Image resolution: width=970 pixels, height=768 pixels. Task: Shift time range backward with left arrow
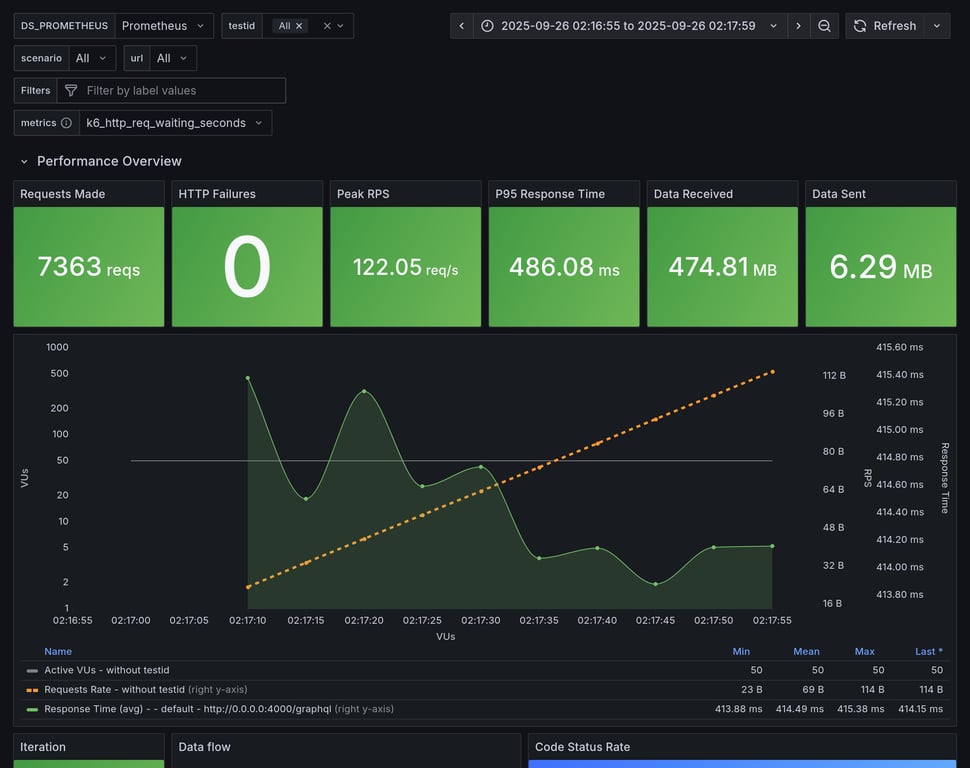[x=461, y=26]
